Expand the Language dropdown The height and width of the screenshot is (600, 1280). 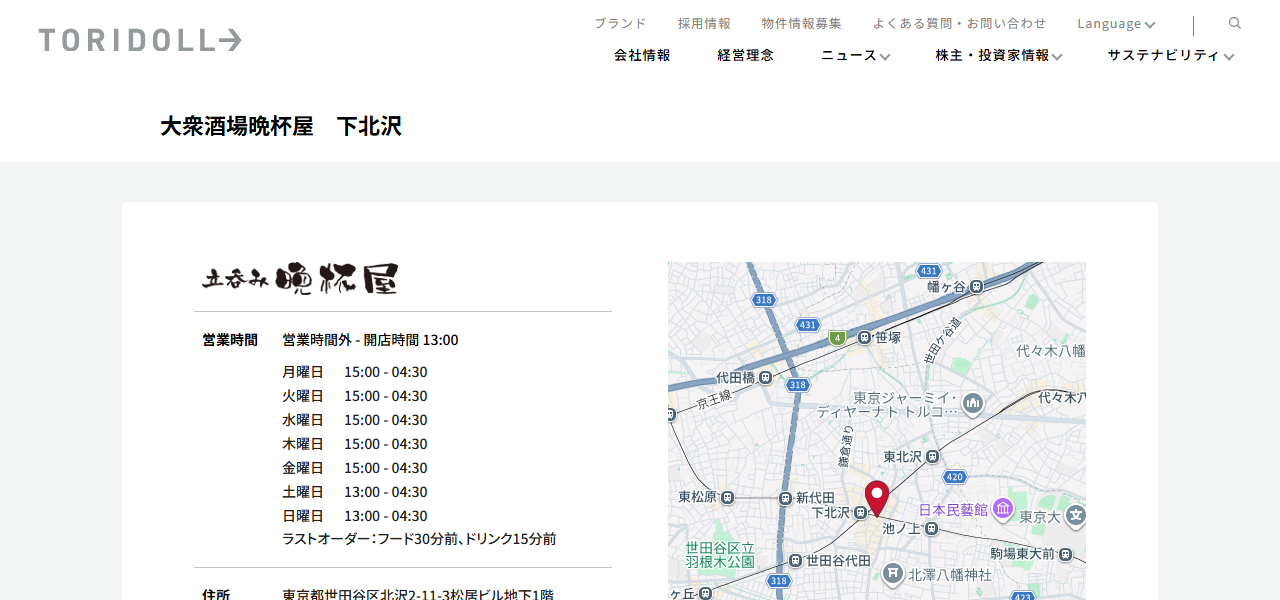(x=1116, y=23)
